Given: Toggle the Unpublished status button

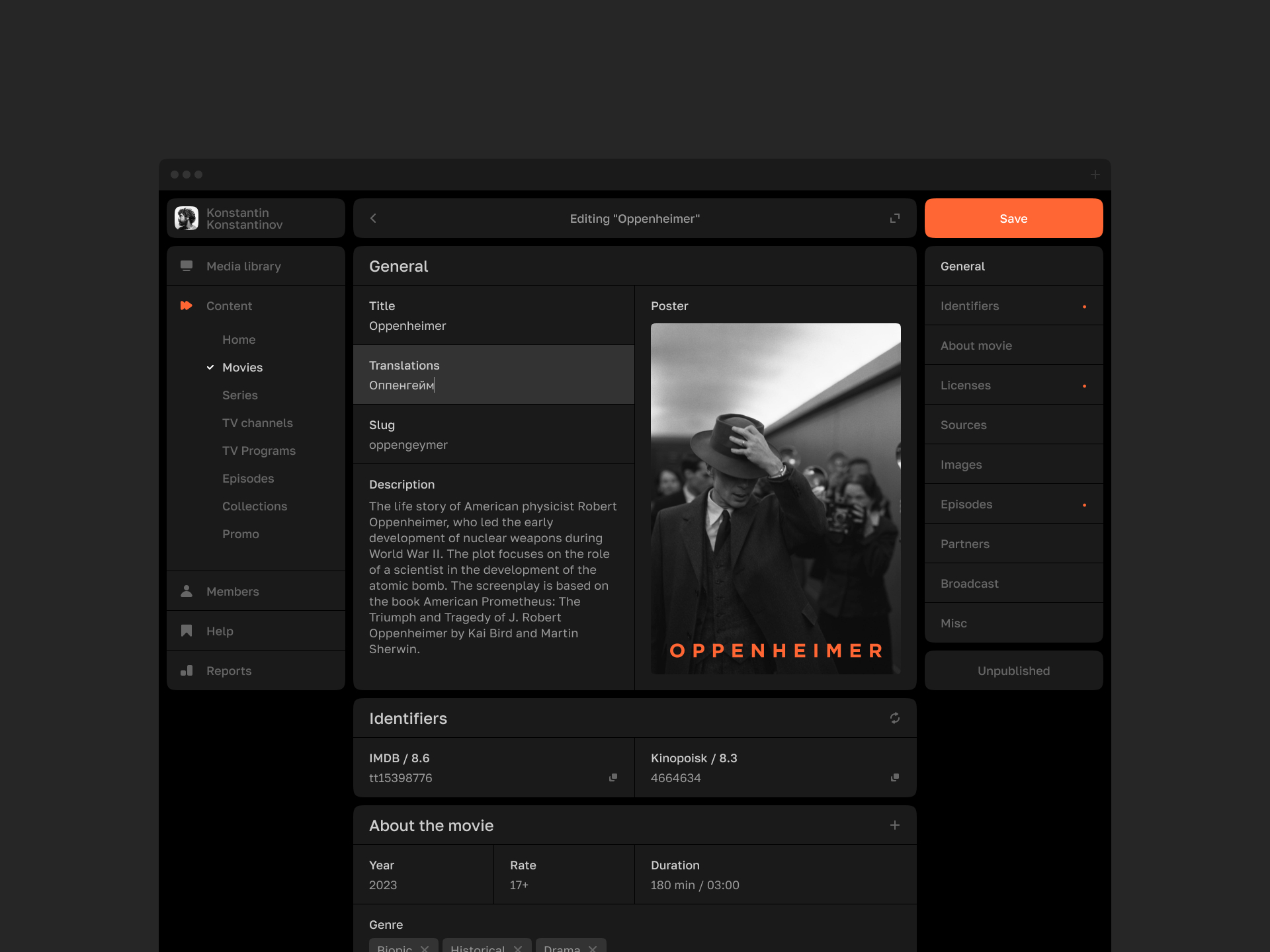Looking at the screenshot, I should 1014,670.
